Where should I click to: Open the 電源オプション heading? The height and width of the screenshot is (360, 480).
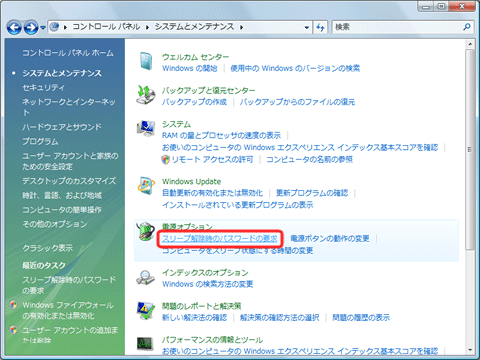coord(187,227)
